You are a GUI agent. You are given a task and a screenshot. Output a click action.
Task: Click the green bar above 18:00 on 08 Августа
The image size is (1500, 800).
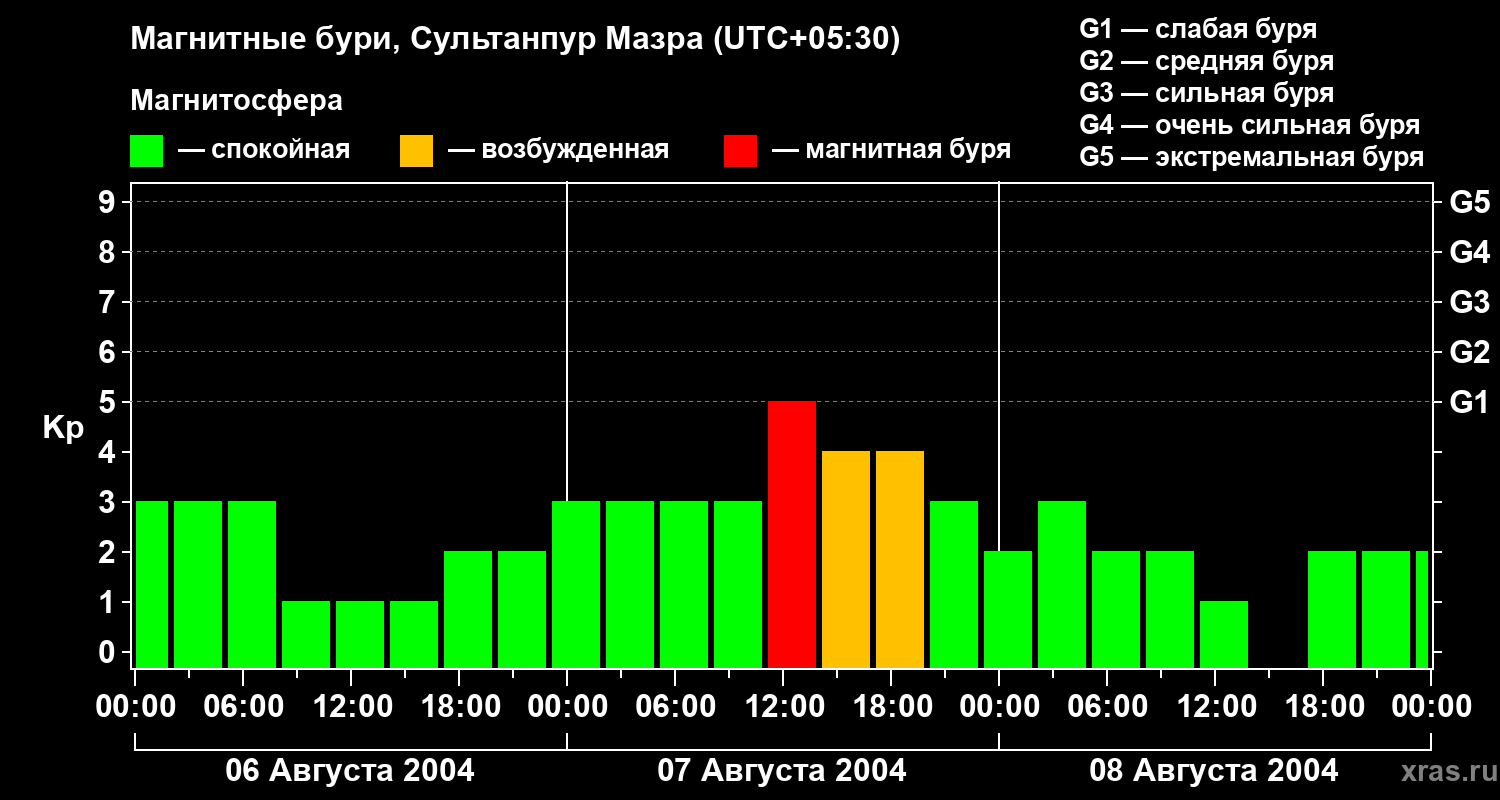click(x=1332, y=609)
